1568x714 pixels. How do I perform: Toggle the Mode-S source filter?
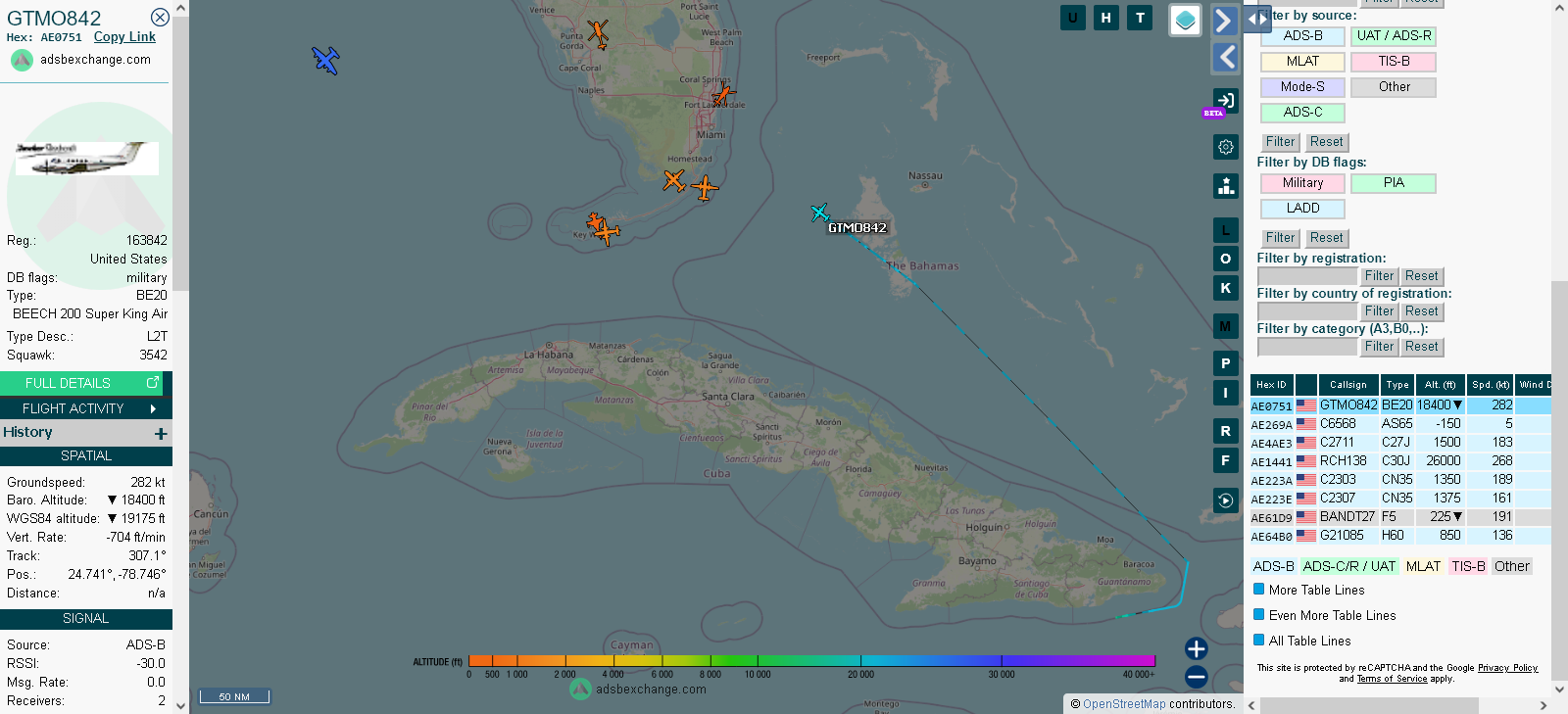[1302, 87]
